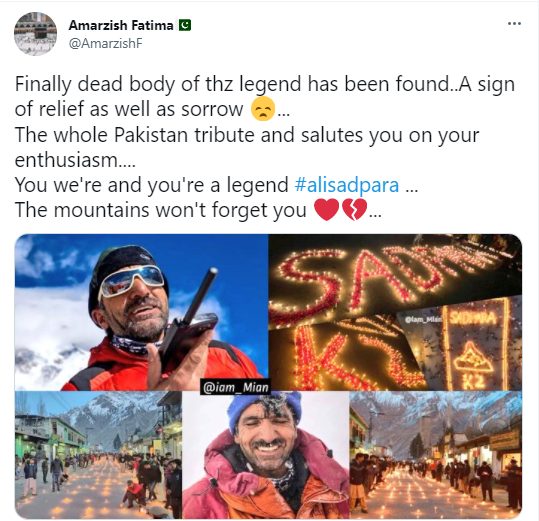Open Amarzish Fatima display name profile
539x521 pixels.
coord(121,25)
